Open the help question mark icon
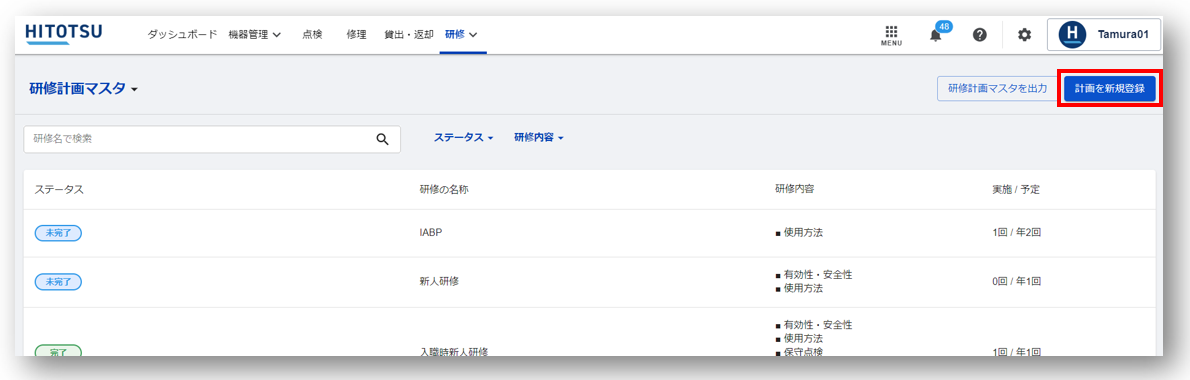 click(980, 35)
